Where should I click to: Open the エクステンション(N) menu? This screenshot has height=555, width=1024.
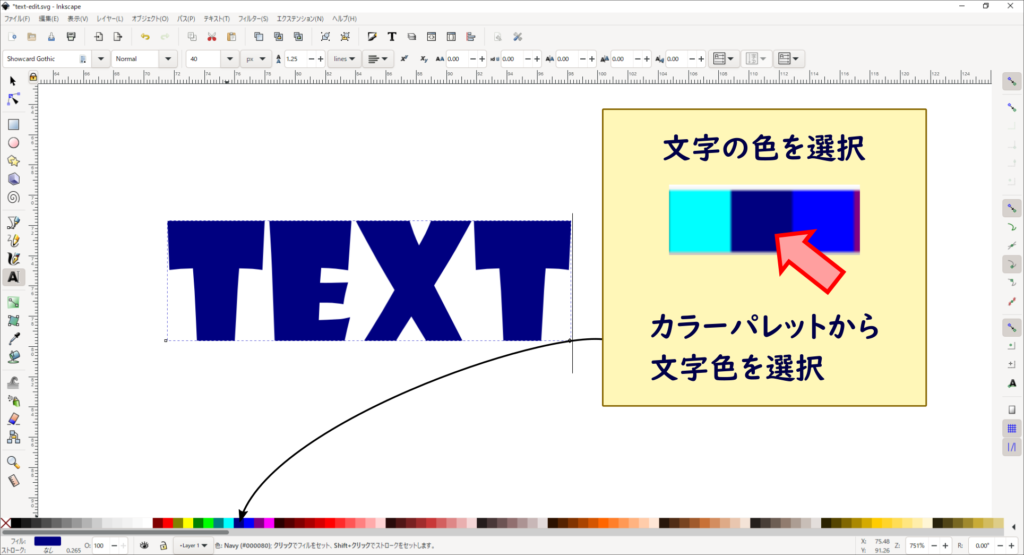point(300,19)
